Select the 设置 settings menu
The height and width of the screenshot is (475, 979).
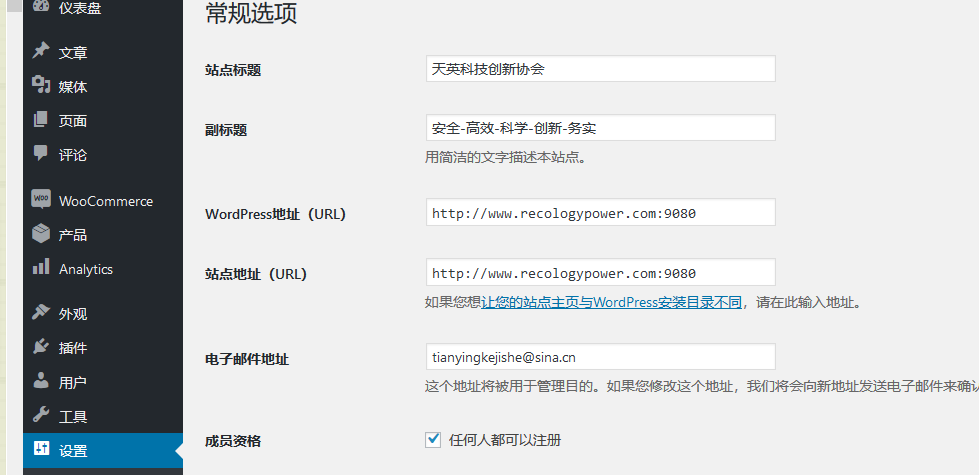coord(103,450)
